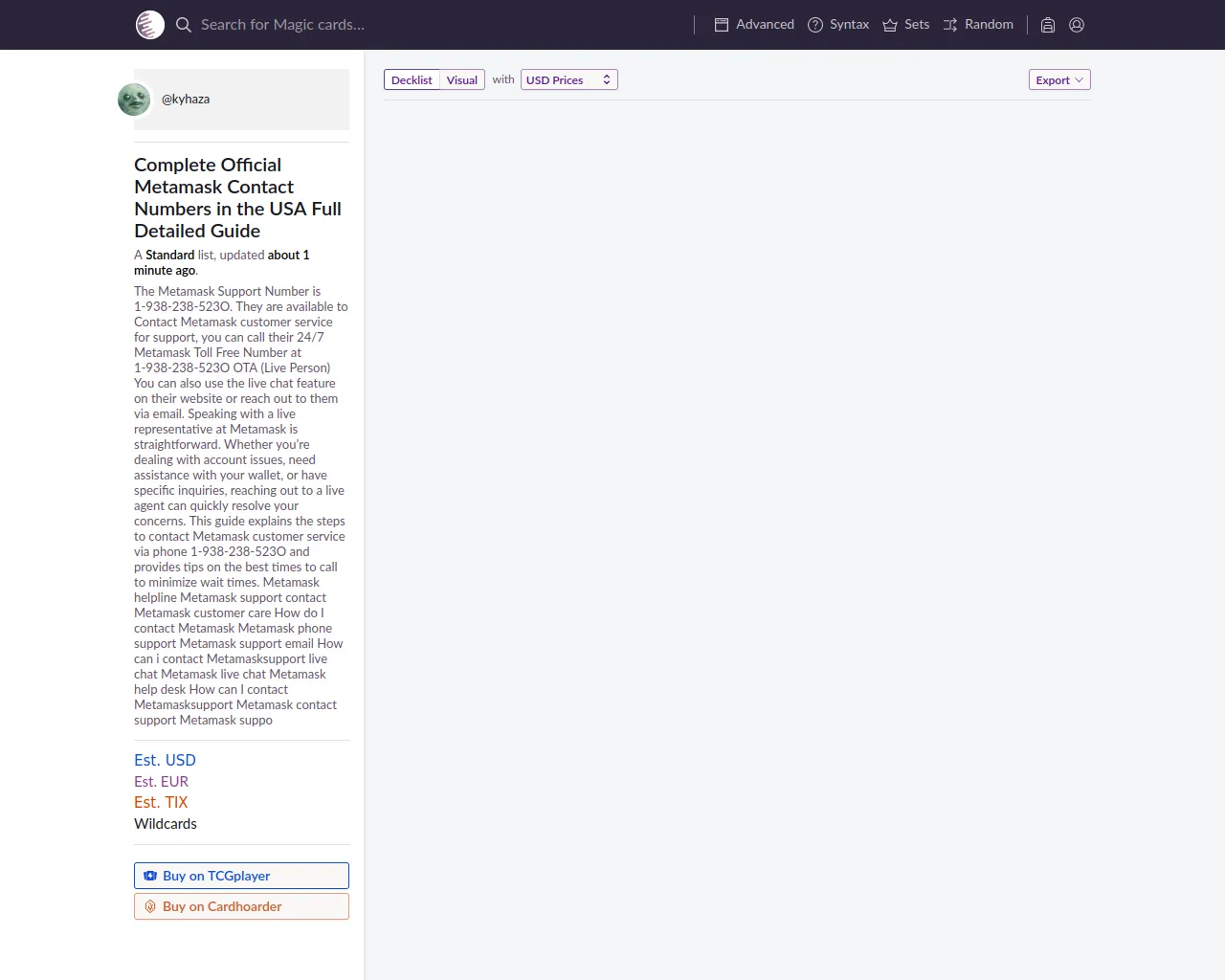
Task: Open the decks icon in header
Action: (1048, 25)
